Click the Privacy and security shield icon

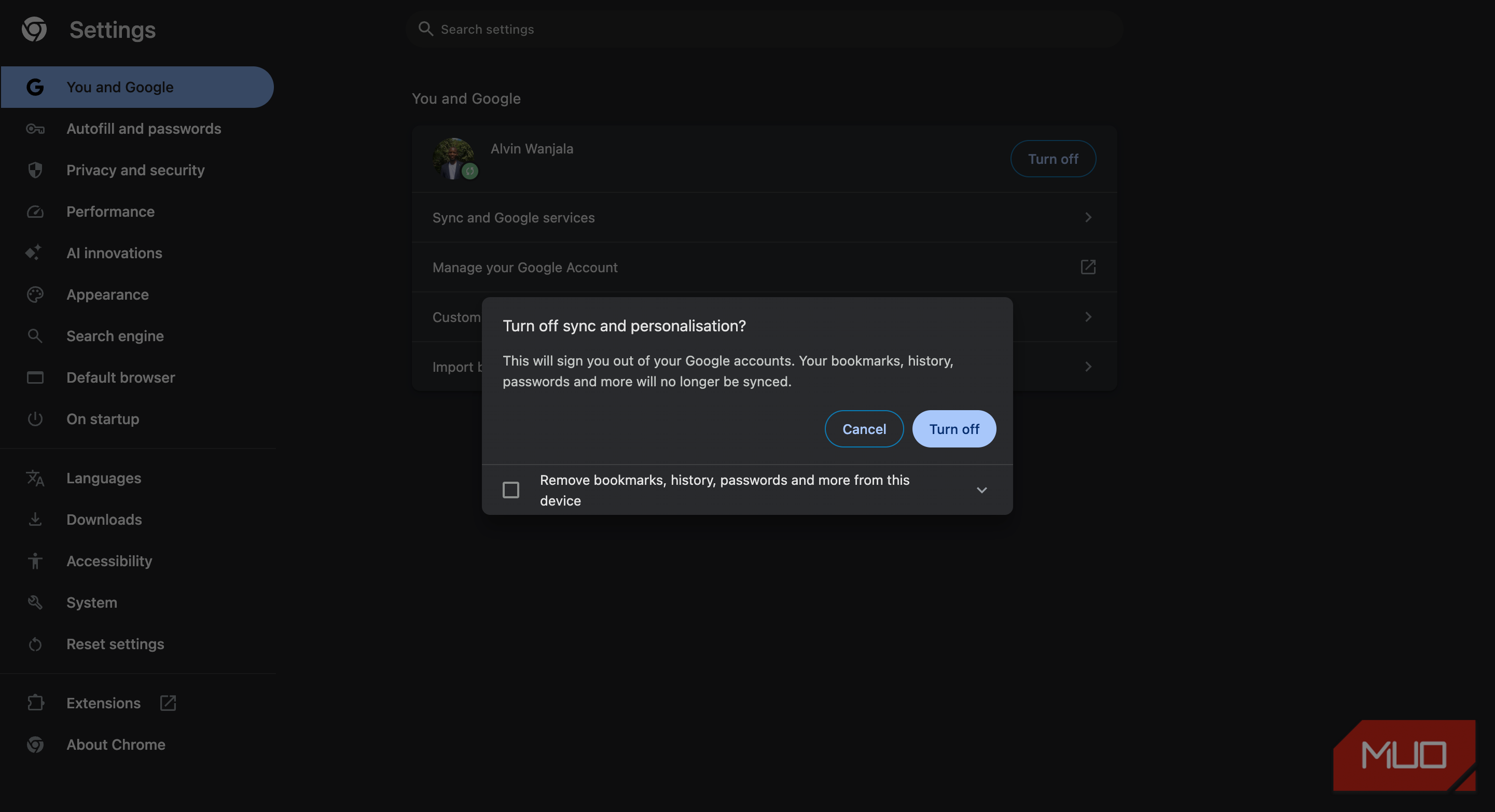[x=35, y=170]
